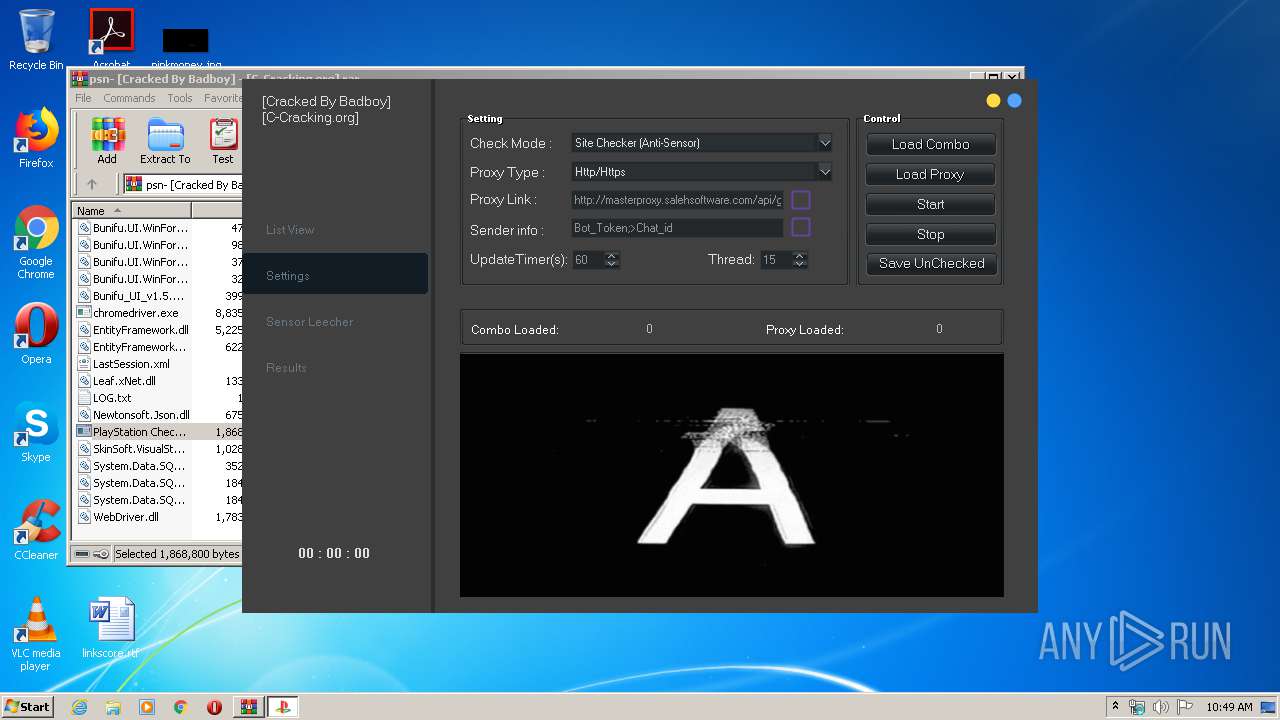Viewport: 1280px width, 720px height.
Task: Open File Explorer taskbar icon
Action: click(113, 707)
